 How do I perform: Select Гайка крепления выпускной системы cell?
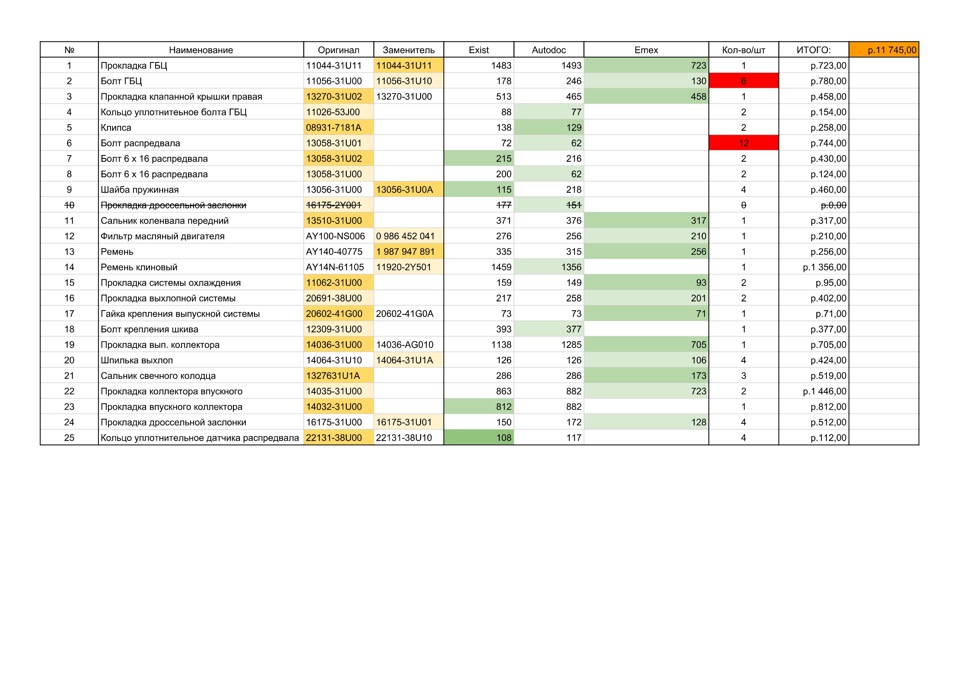pos(201,313)
